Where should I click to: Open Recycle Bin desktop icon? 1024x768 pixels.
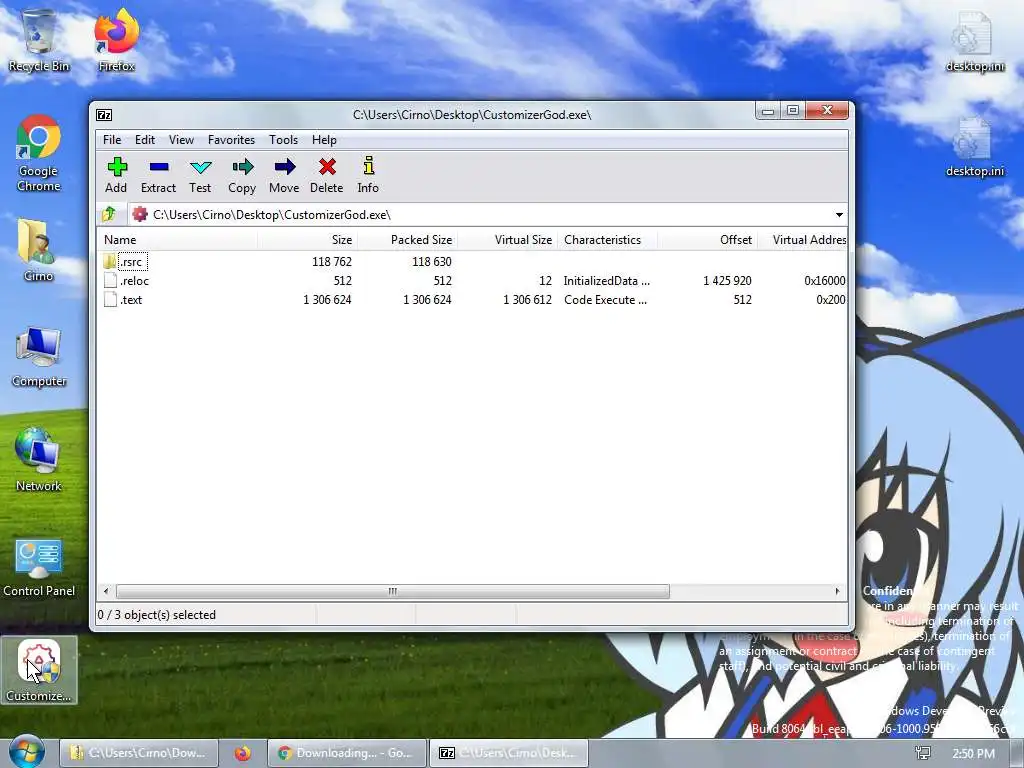coord(39,39)
